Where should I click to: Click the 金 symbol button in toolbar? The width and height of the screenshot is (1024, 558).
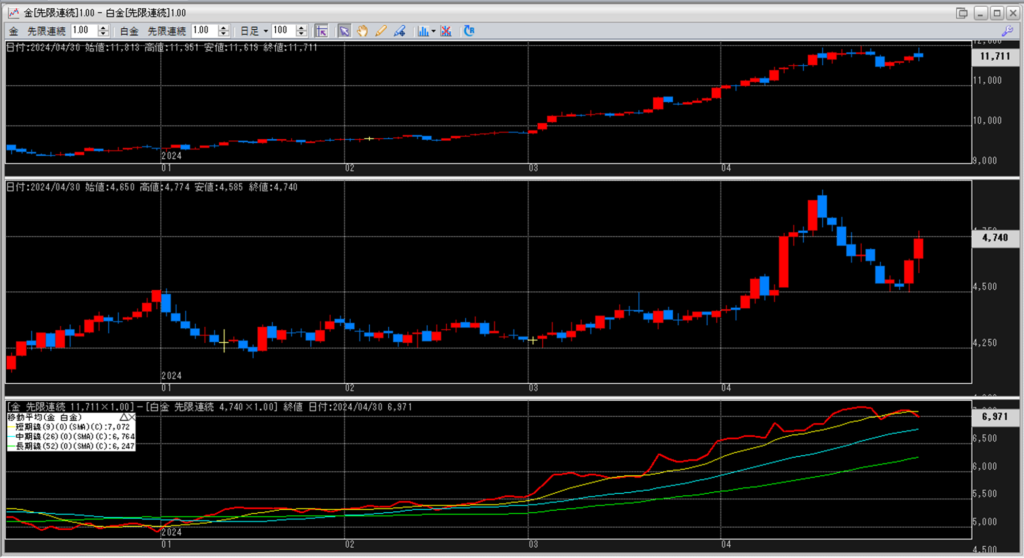click(x=13, y=31)
